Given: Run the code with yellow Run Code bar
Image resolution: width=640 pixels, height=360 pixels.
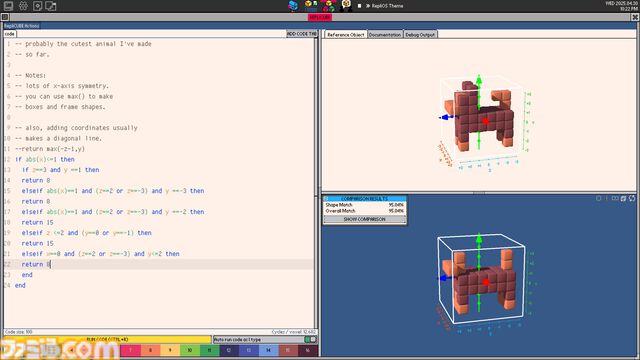Looking at the screenshot, I should point(108,340).
